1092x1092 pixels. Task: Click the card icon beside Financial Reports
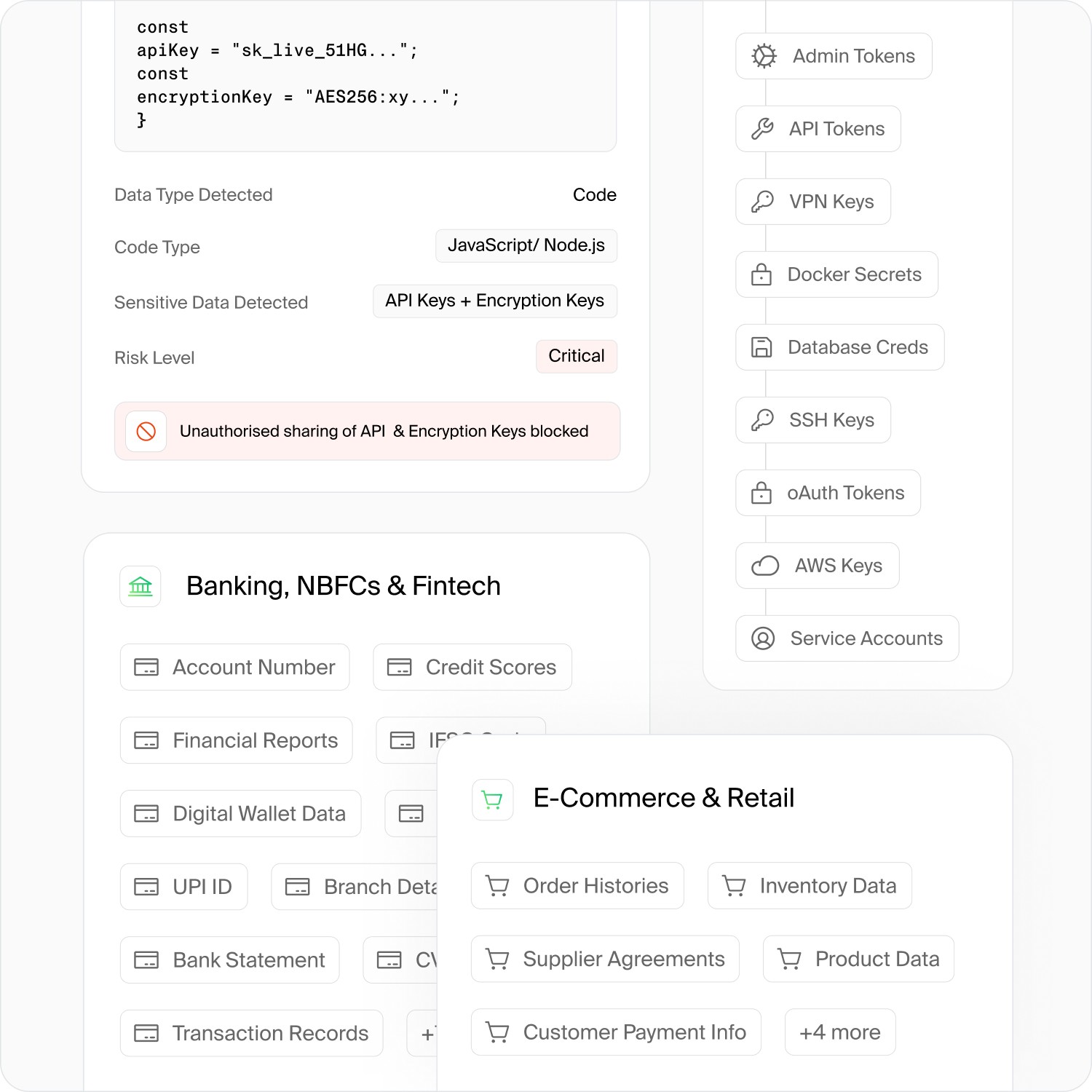146,740
